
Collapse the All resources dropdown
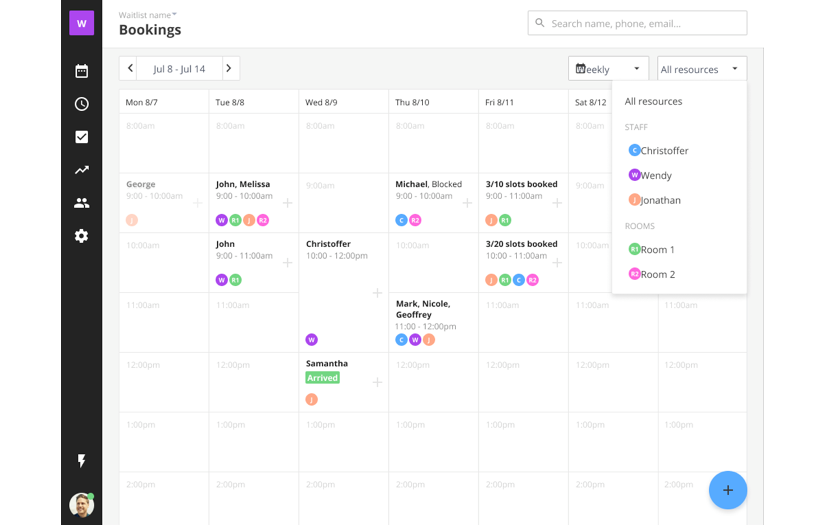pyautogui.click(x=702, y=69)
